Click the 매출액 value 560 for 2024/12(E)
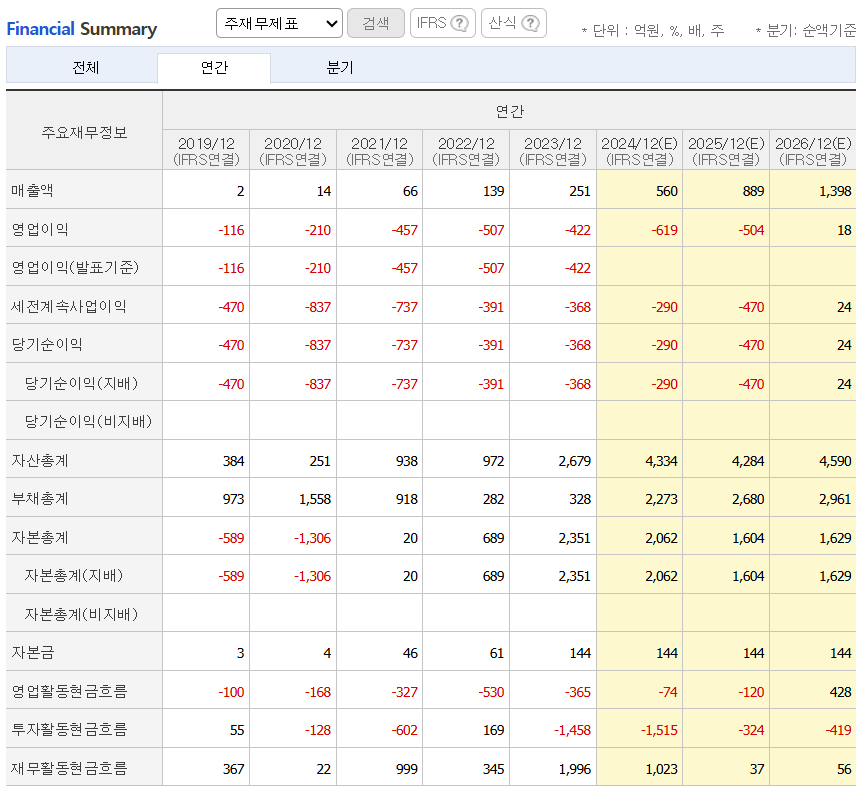Screen dimensions: 867x786 666,191
